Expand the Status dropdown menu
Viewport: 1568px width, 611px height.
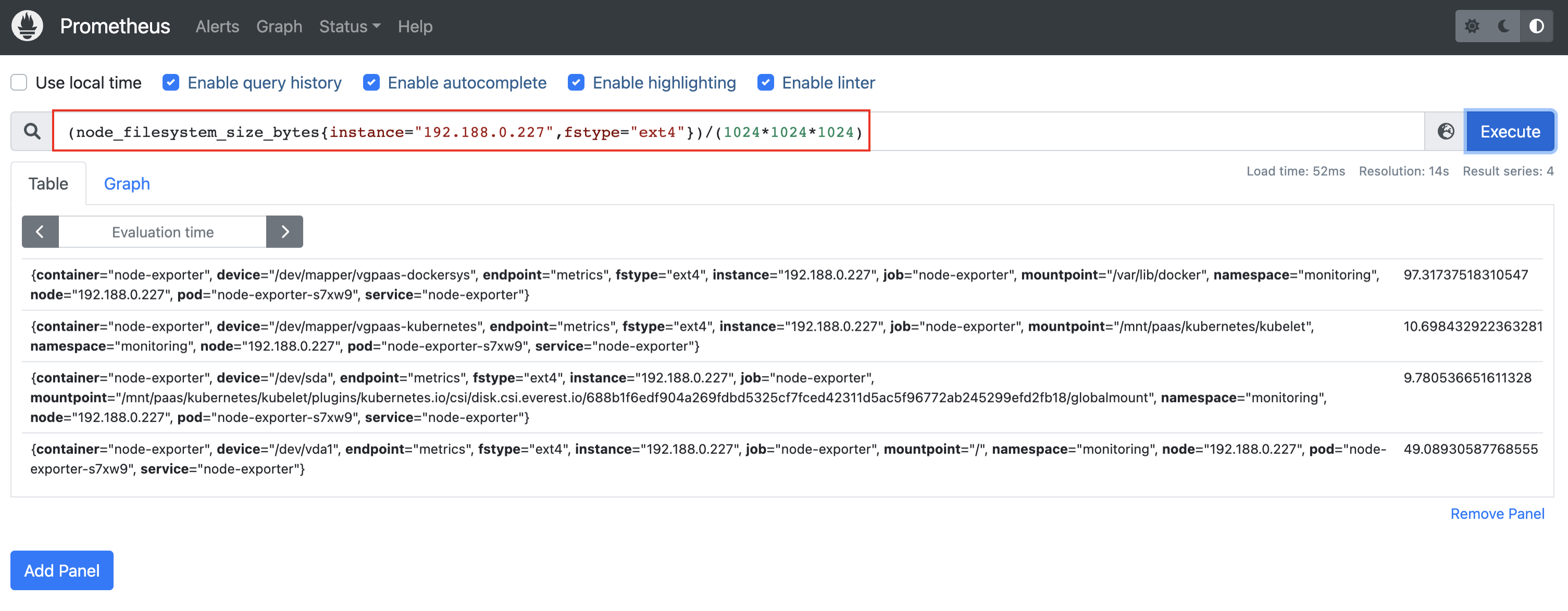coord(350,27)
